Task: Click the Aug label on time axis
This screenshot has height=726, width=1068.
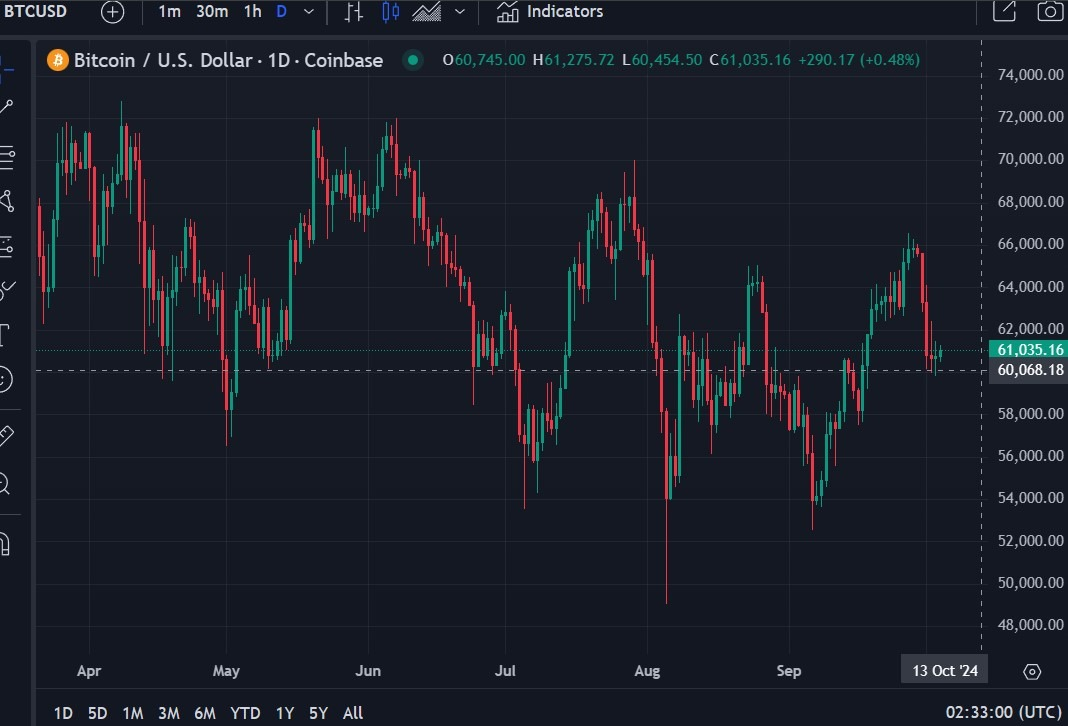Action: 647,671
